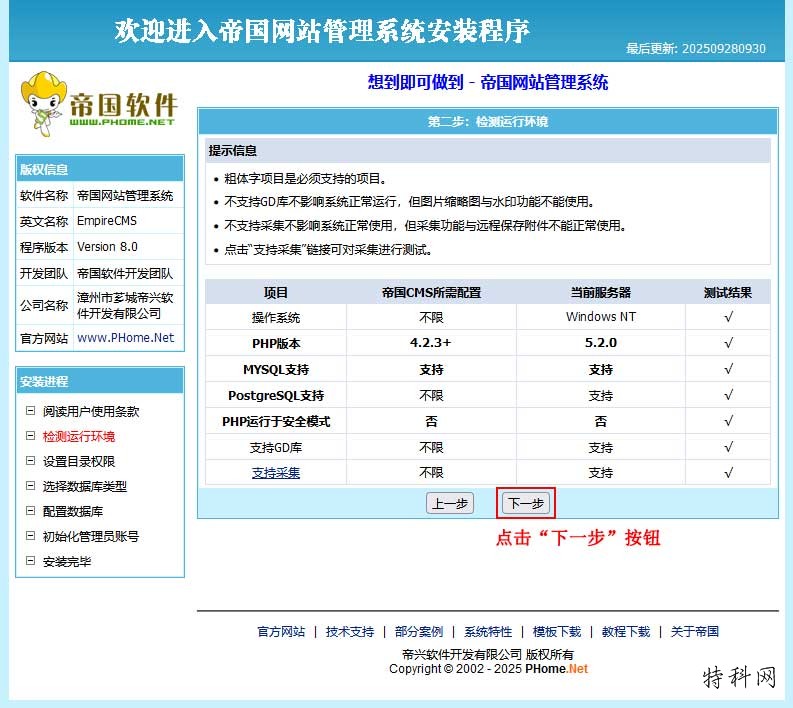
Task: Click checkmark in PHP版本 row
Action: coord(728,343)
